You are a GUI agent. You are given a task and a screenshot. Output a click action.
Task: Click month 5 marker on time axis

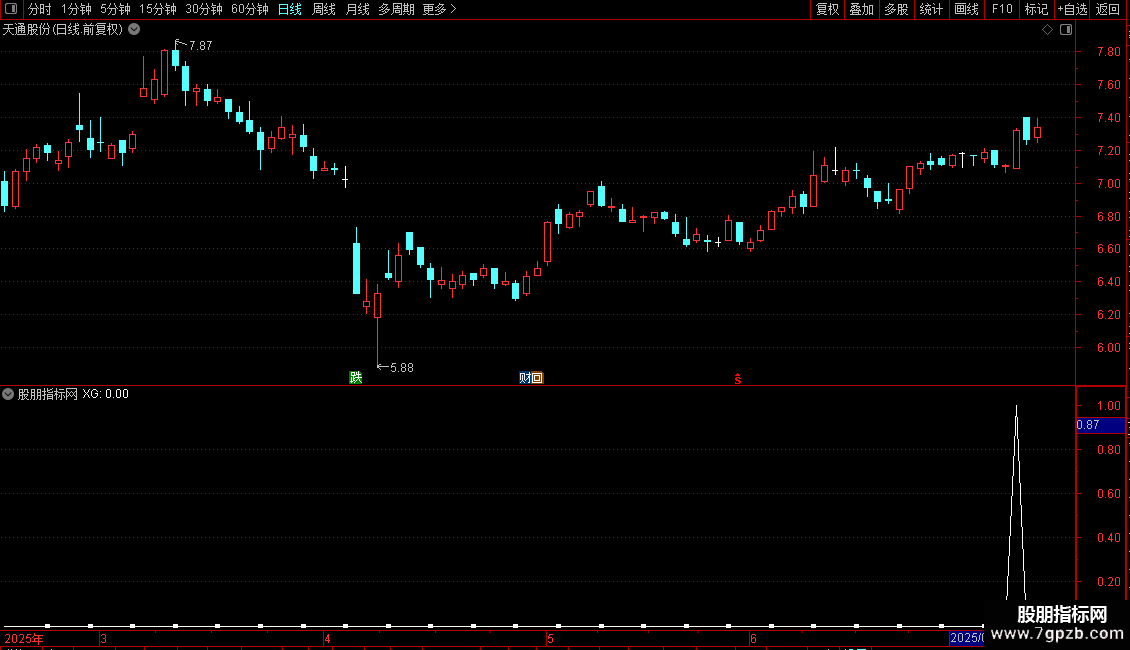click(x=550, y=638)
